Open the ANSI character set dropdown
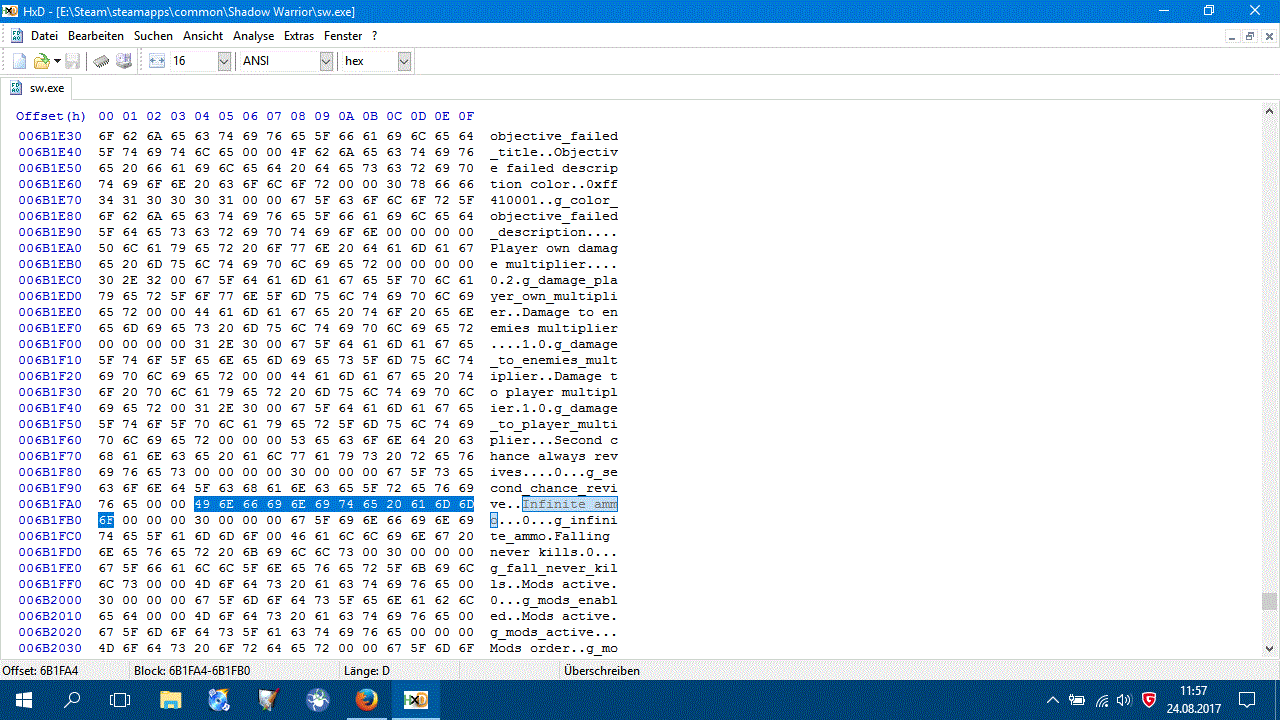Image resolution: width=1280 pixels, height=720 pixels. pyautogui.click(x=326, y=61)
